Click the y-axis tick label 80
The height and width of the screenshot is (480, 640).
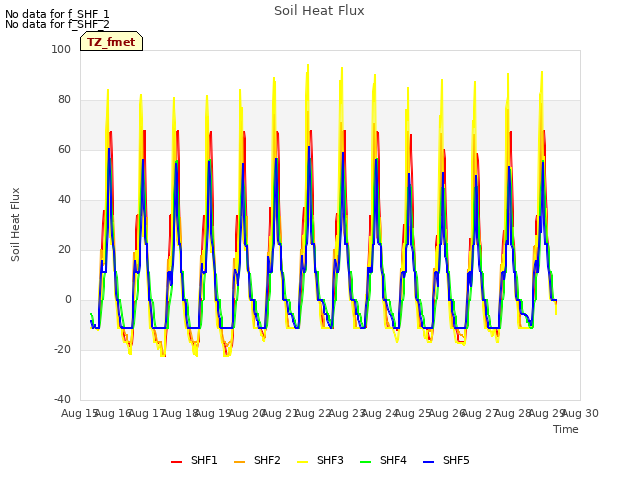pos(64,100)
